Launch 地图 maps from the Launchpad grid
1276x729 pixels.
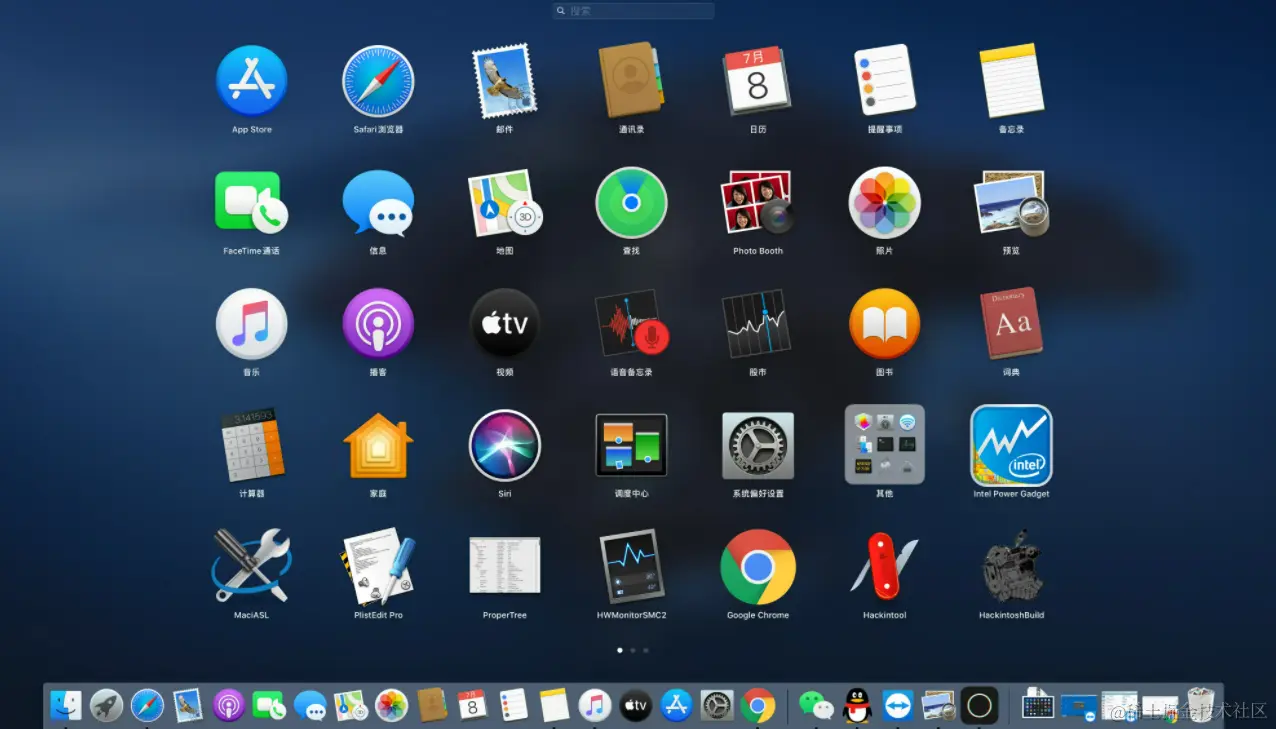click(x=504, y=203)
